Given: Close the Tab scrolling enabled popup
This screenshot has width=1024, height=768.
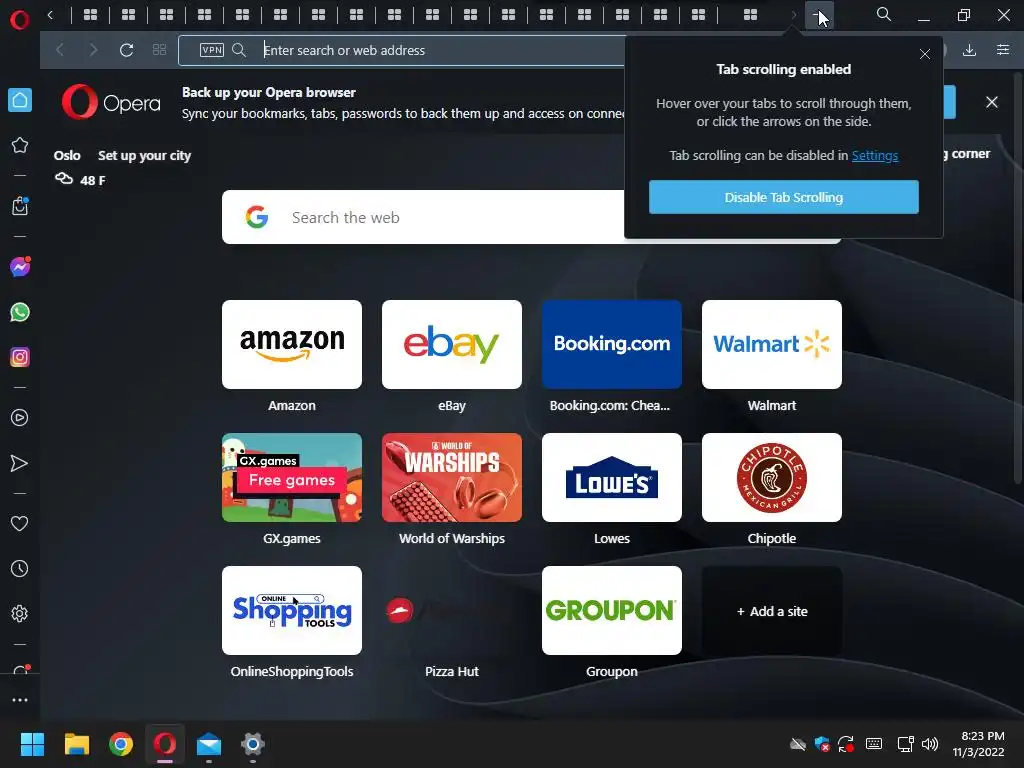Looking at the screenshot, I should [x=925, y=54].
